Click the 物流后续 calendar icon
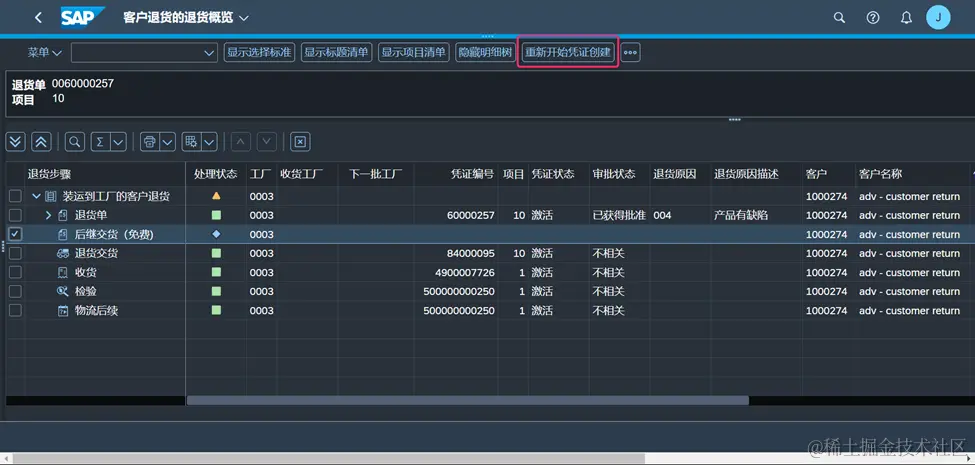This screenshot has width=975, height=465. [62, 311]
